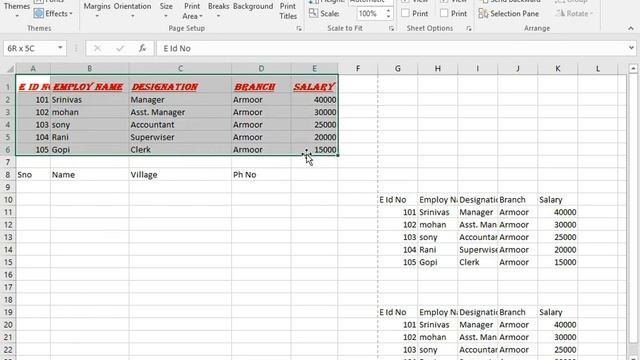Select the Sno cell in row 8
Image resolution: width=640 pixels, height=360 pixels.
(x=33, y=175)
